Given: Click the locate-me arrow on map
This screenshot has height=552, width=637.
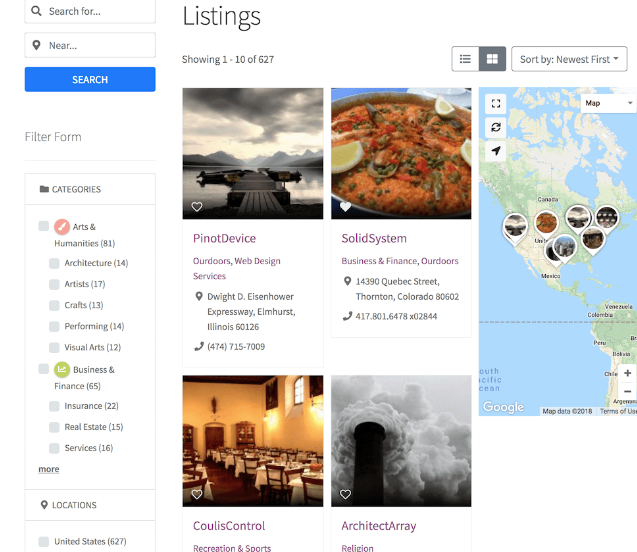Looking at the screenshot, I should pos(496,151).
